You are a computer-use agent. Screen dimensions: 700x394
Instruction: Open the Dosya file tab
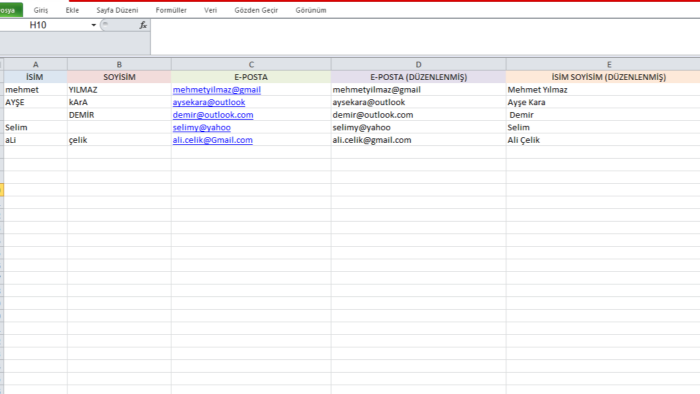pyautogui.click(x=10, y=10)
